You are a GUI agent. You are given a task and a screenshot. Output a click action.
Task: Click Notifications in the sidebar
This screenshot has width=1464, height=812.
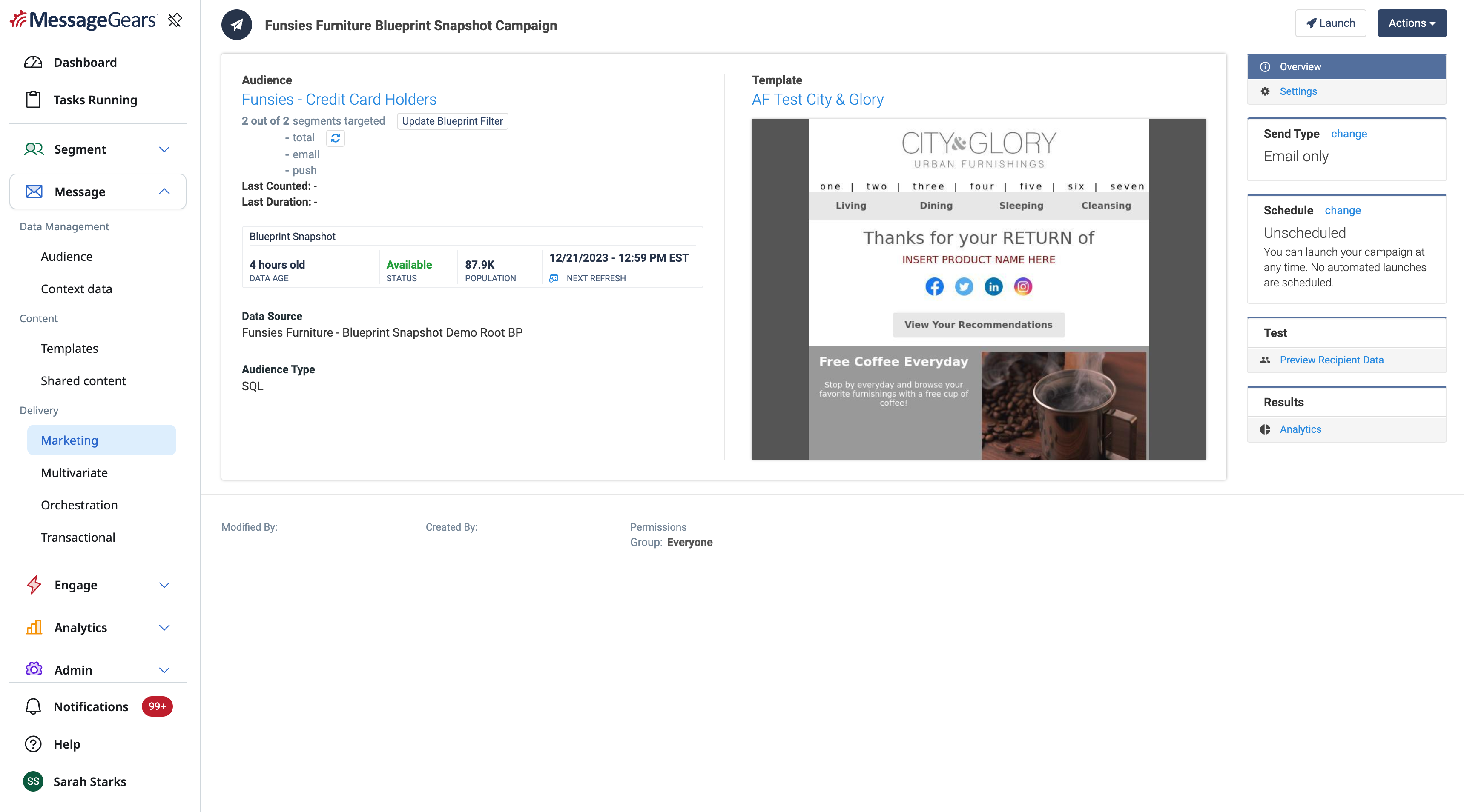91,706
